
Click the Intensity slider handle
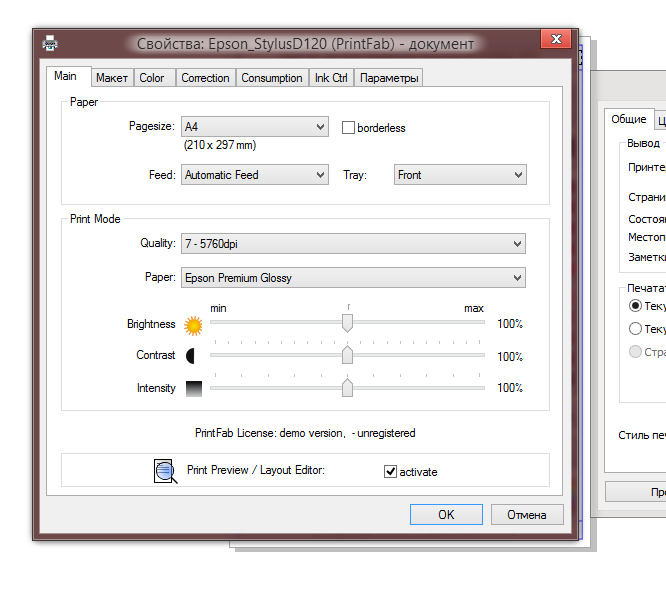(x=347, y=387)
